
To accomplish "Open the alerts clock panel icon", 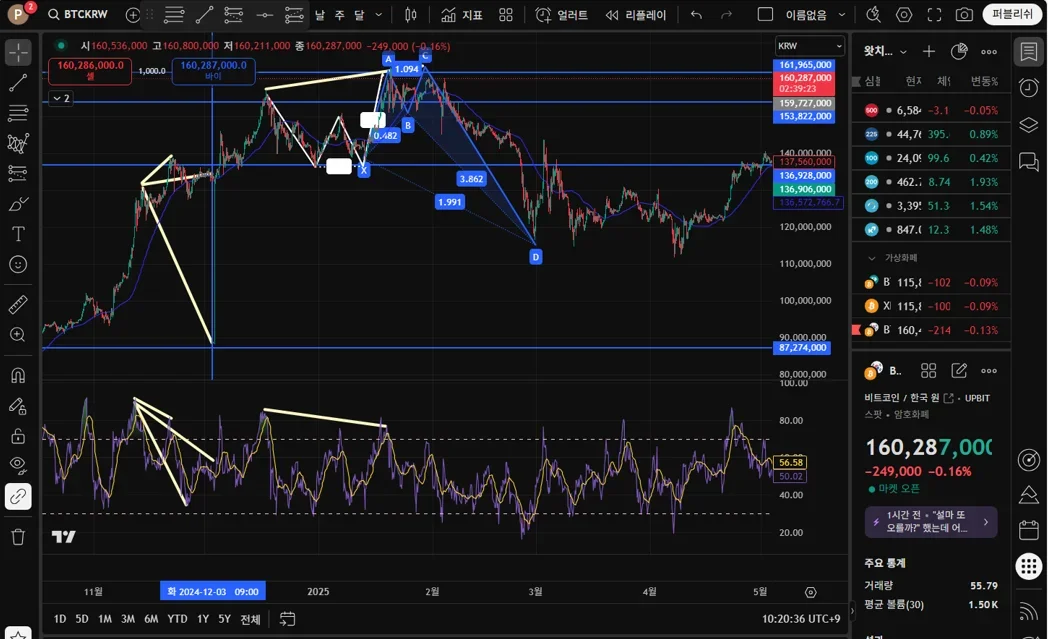I will pyautogui.click(x=1029, y=88).
